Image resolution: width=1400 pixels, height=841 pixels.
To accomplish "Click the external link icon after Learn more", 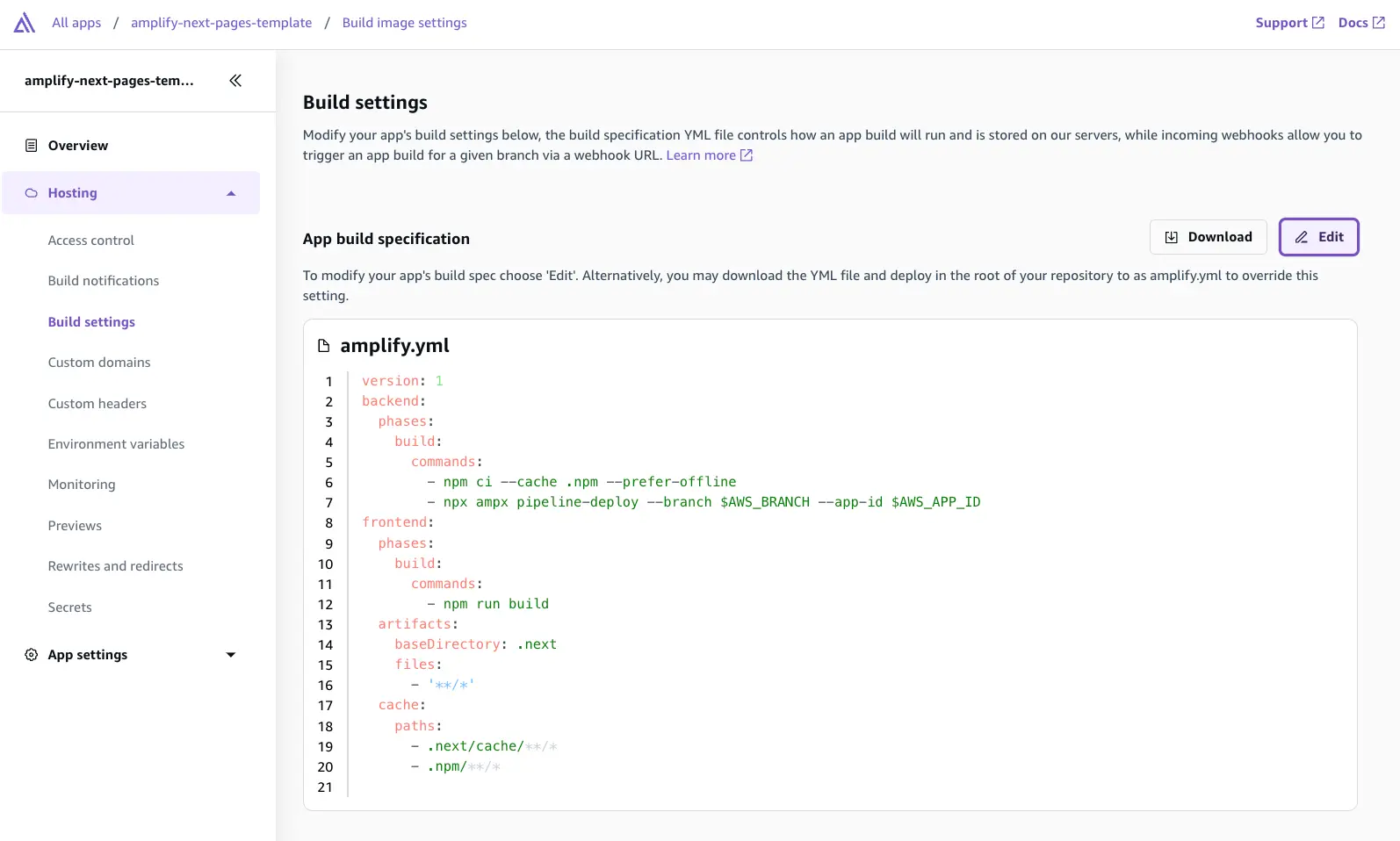I will [747, 155].
